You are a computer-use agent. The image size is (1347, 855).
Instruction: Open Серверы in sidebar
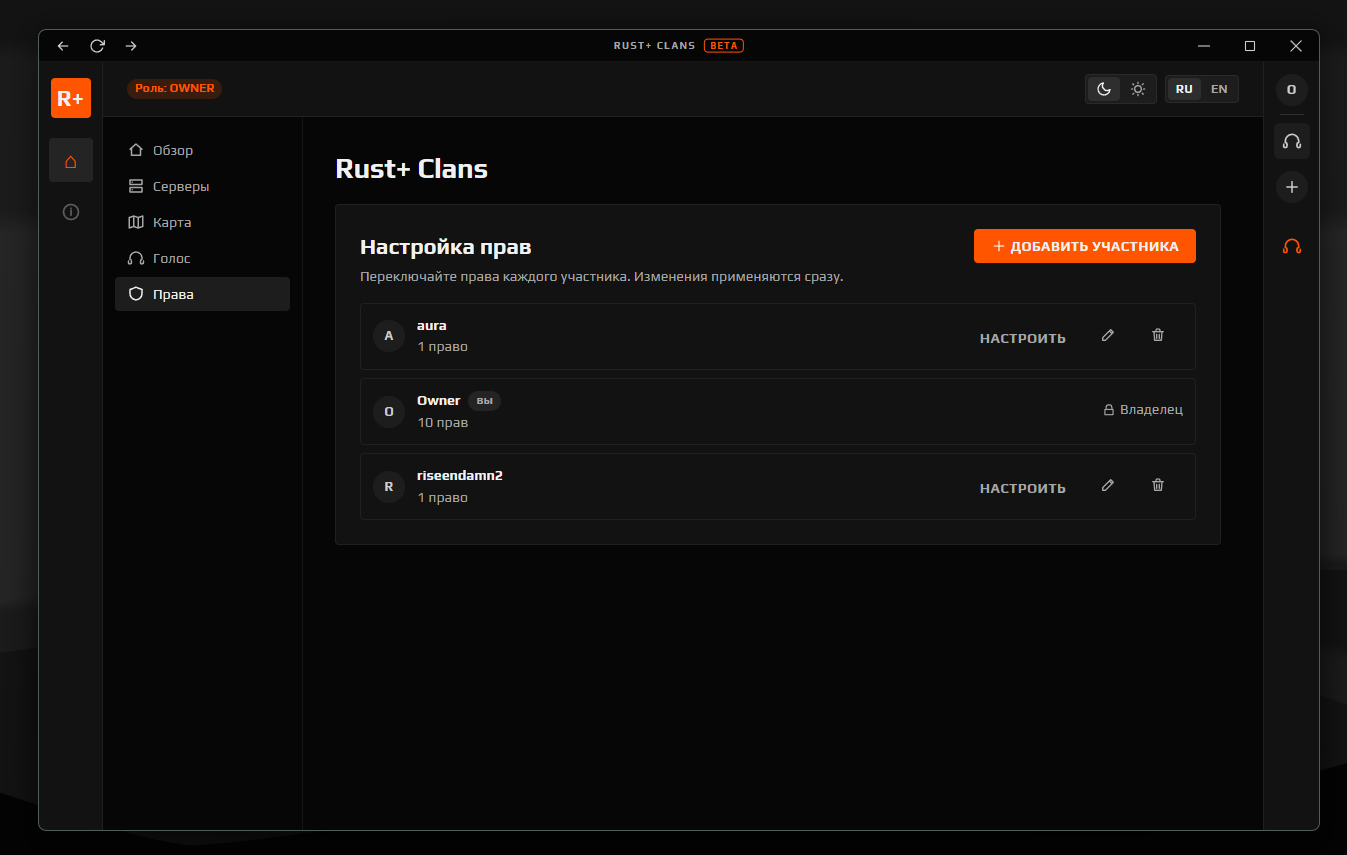tap(202, 186)
